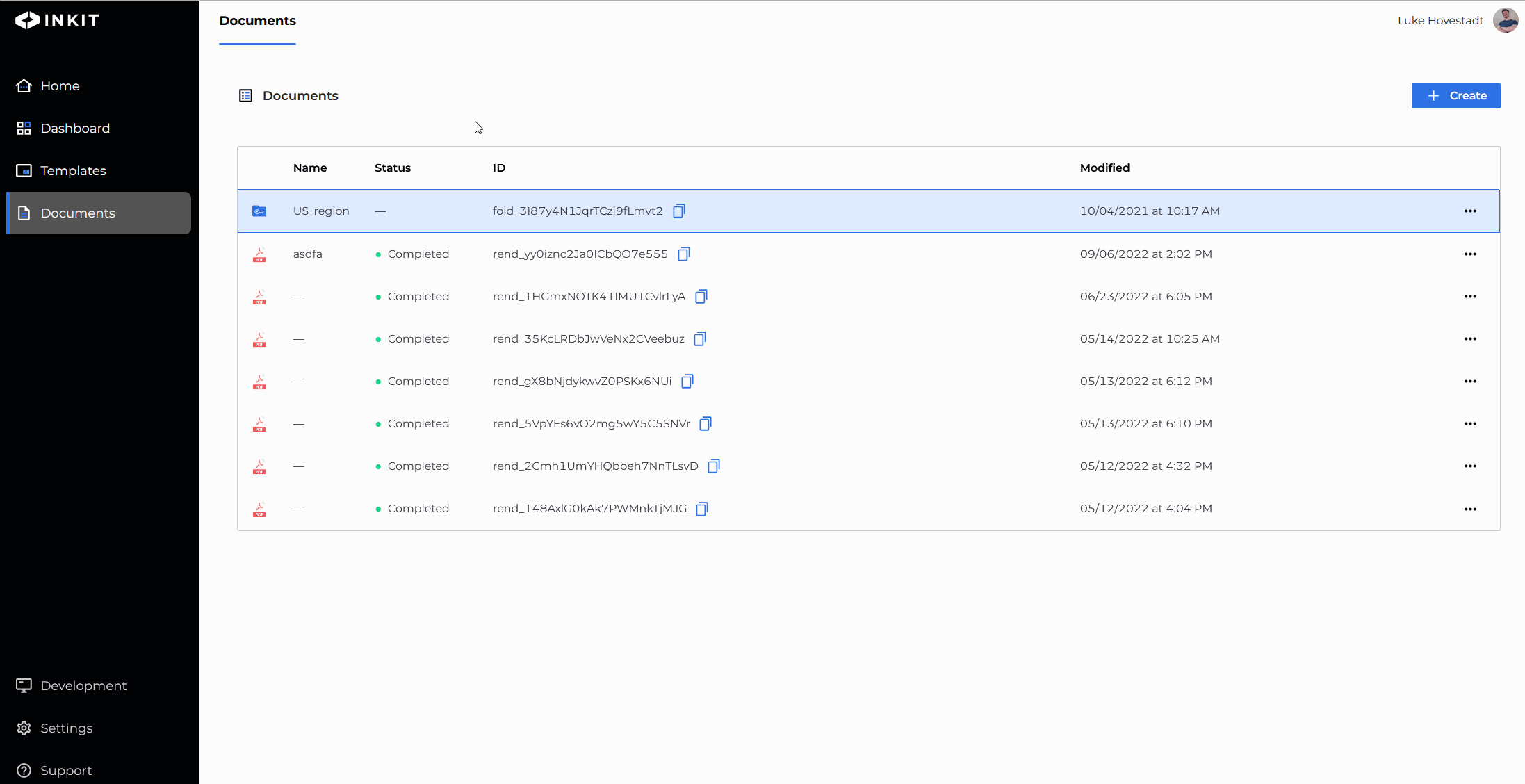The height and width of the screenshot is (784, 1525).
Task: Click the three-dot menu for asdfa document
Action: pos(1470,254)
